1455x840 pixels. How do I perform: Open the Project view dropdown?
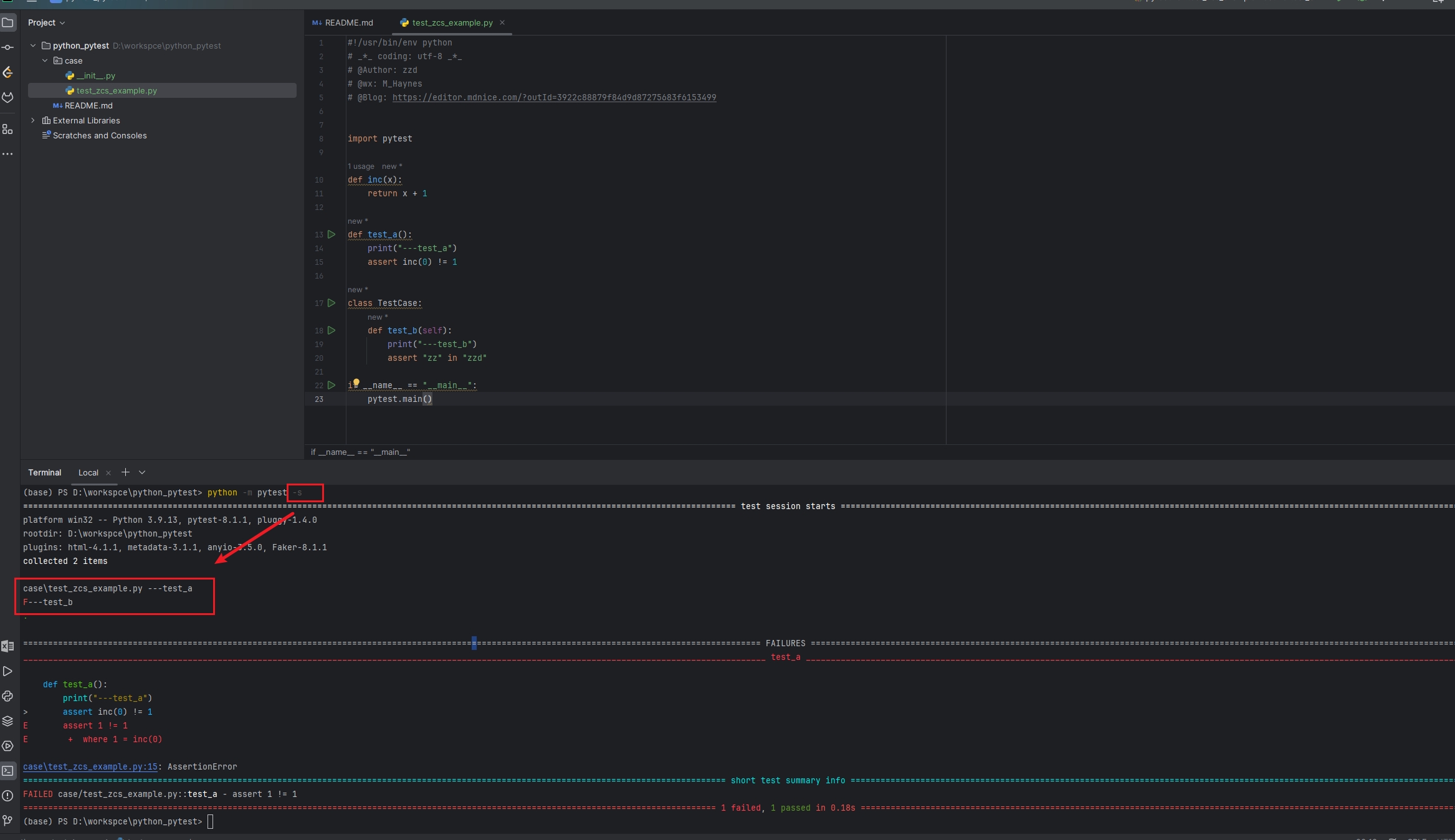46,22
